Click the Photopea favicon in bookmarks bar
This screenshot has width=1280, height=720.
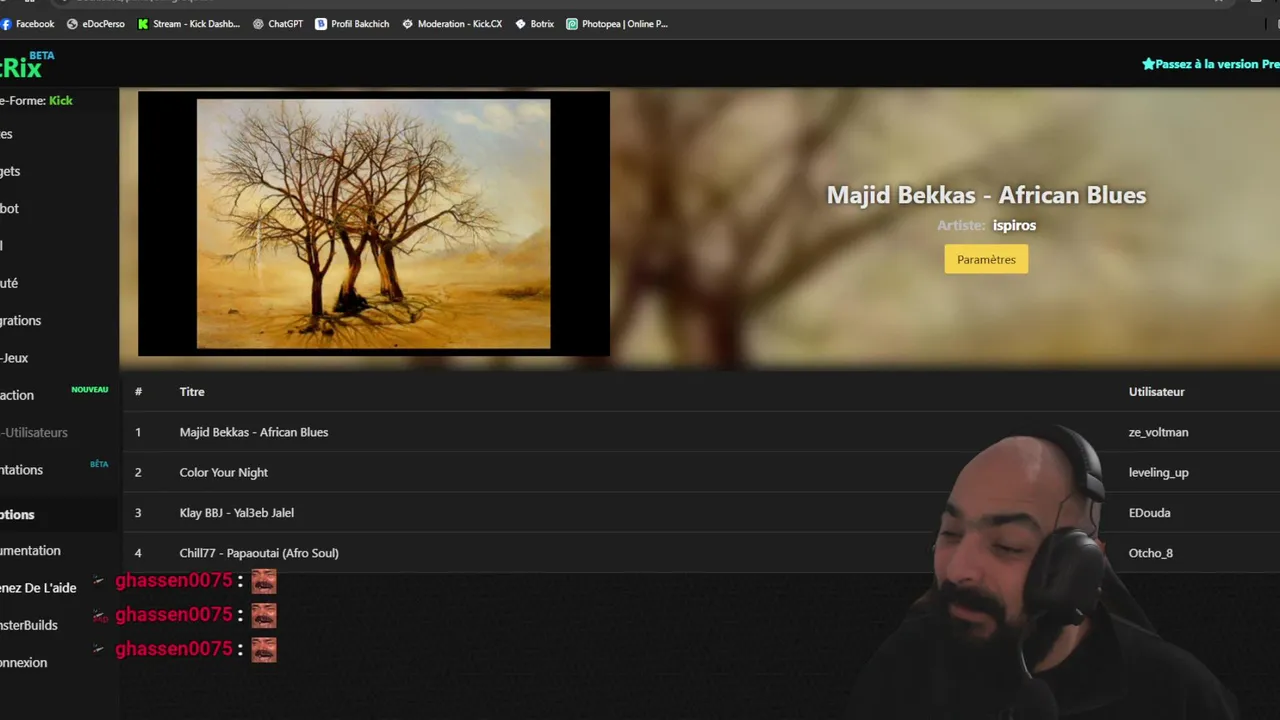pyautogui.click(x=572, y=24)
